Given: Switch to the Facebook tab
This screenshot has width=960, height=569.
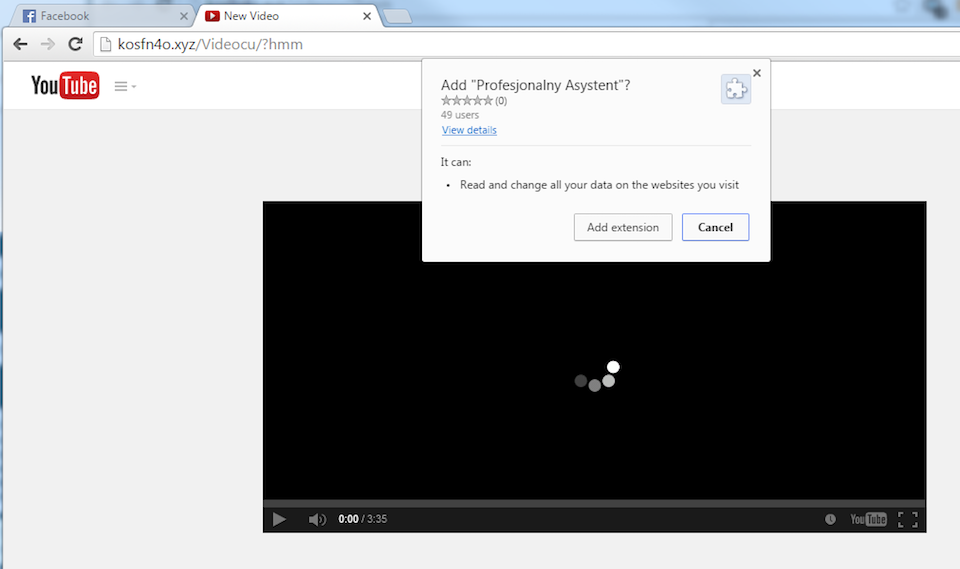Looking at the screenshot, I should [101, 16].
